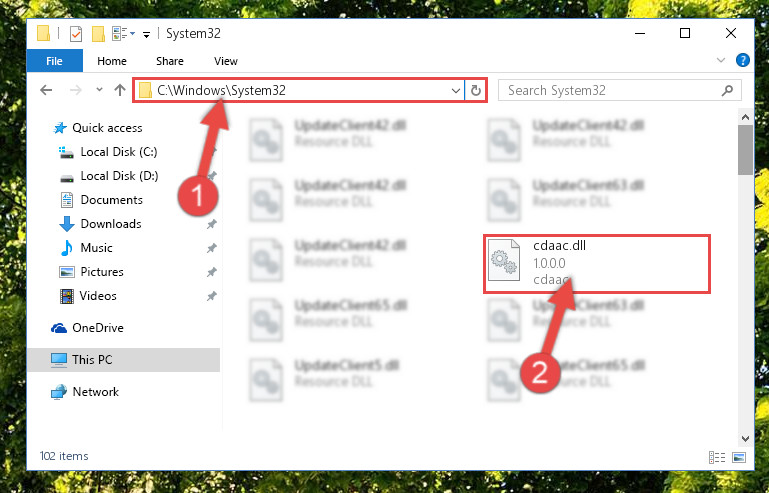Refresh the System32 folder view
This screenshot has height=493, width=769.
[475, 90]
